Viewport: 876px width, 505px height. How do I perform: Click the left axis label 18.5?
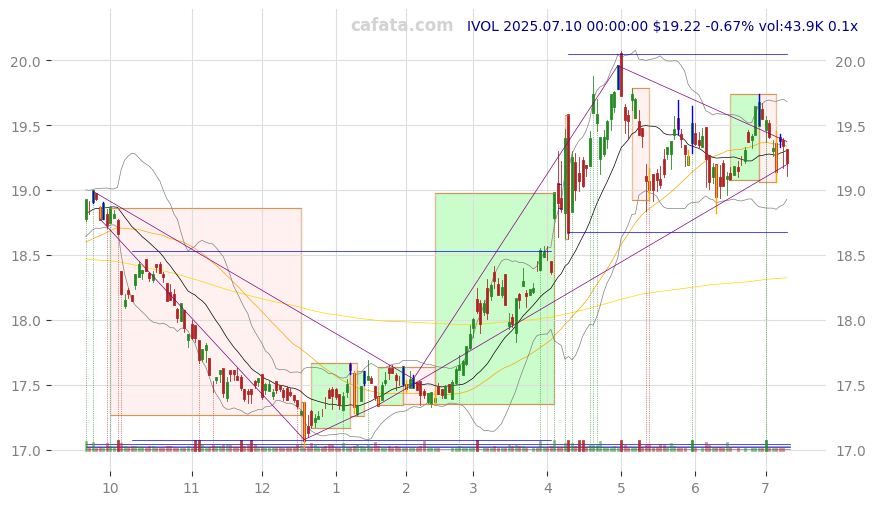coord(25,256)
